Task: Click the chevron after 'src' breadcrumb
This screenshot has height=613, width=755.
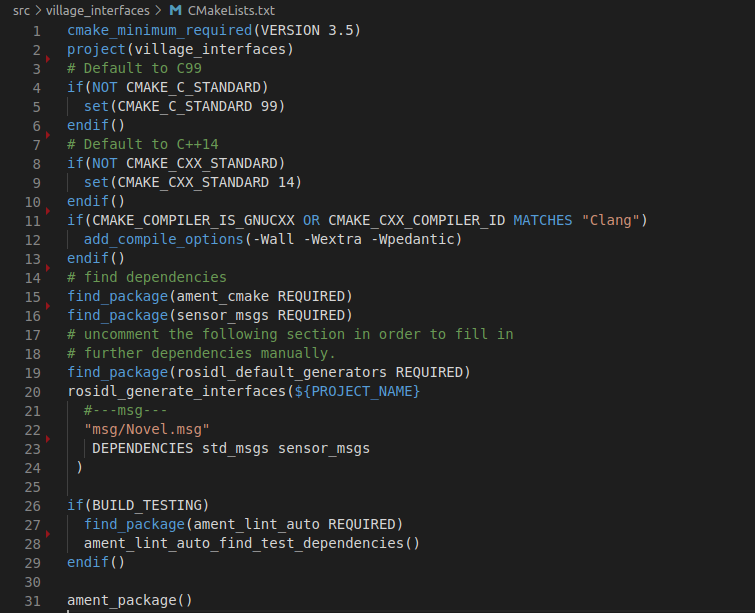Action: pyautogui.click(x=37, y=10)
